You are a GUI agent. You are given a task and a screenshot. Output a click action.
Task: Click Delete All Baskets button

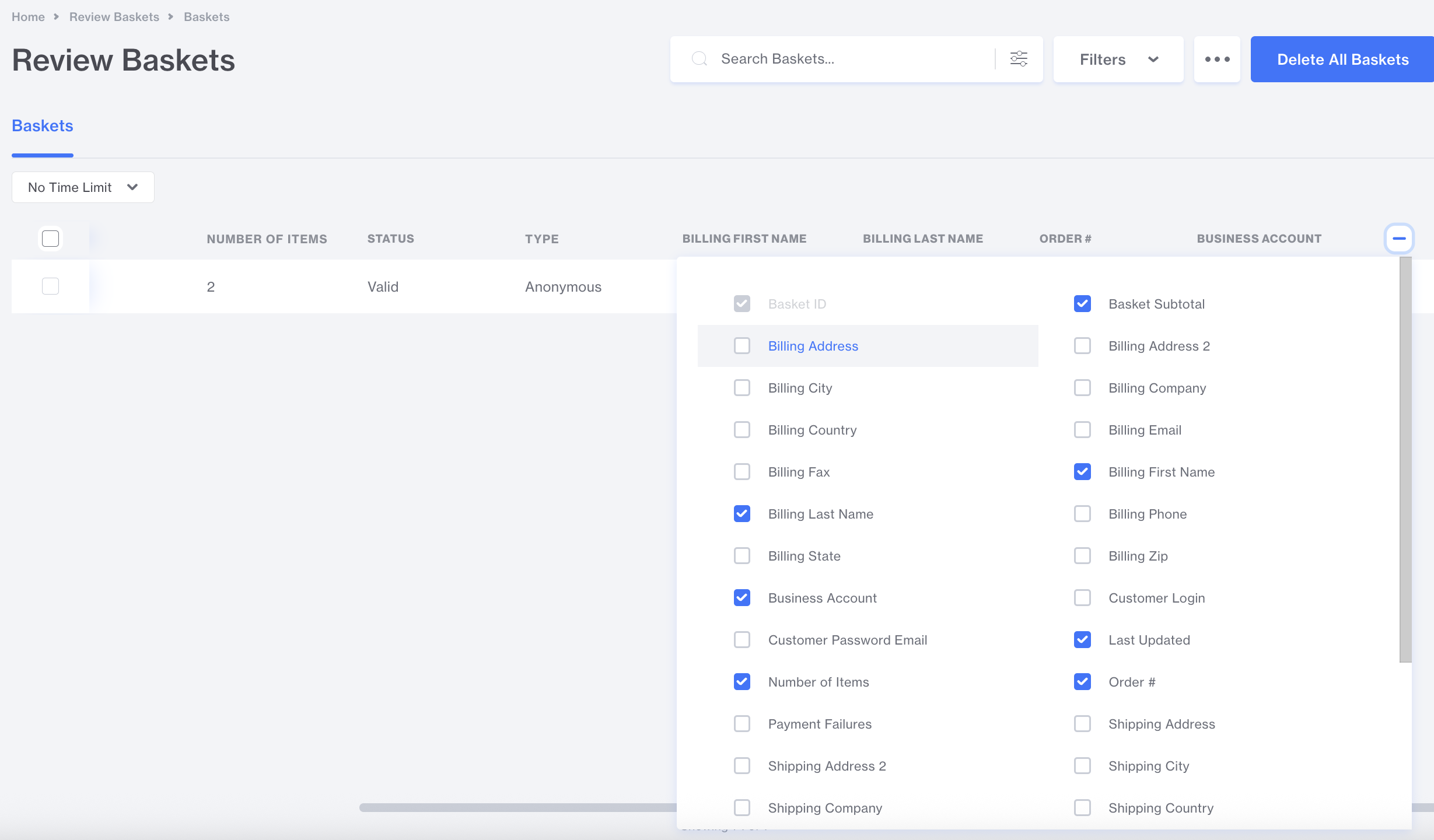1342,59
